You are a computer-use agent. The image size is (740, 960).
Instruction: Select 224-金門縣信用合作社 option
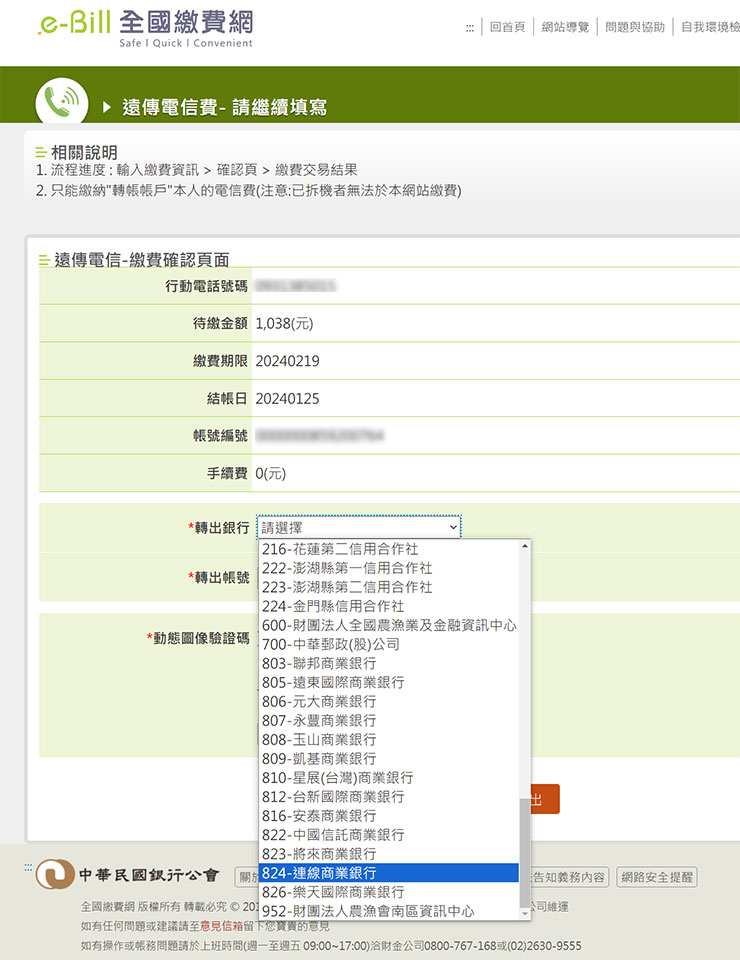(x=389, y=606)
